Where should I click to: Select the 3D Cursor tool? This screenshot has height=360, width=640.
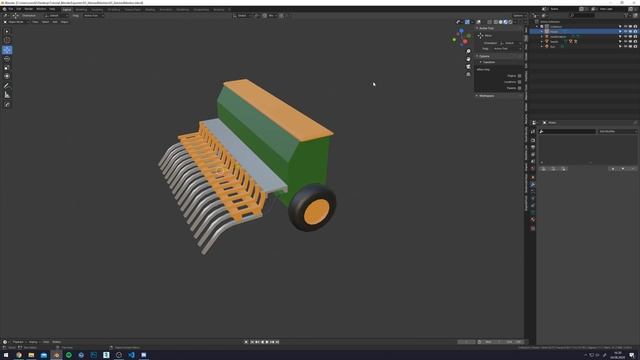[x=7, y=40]
